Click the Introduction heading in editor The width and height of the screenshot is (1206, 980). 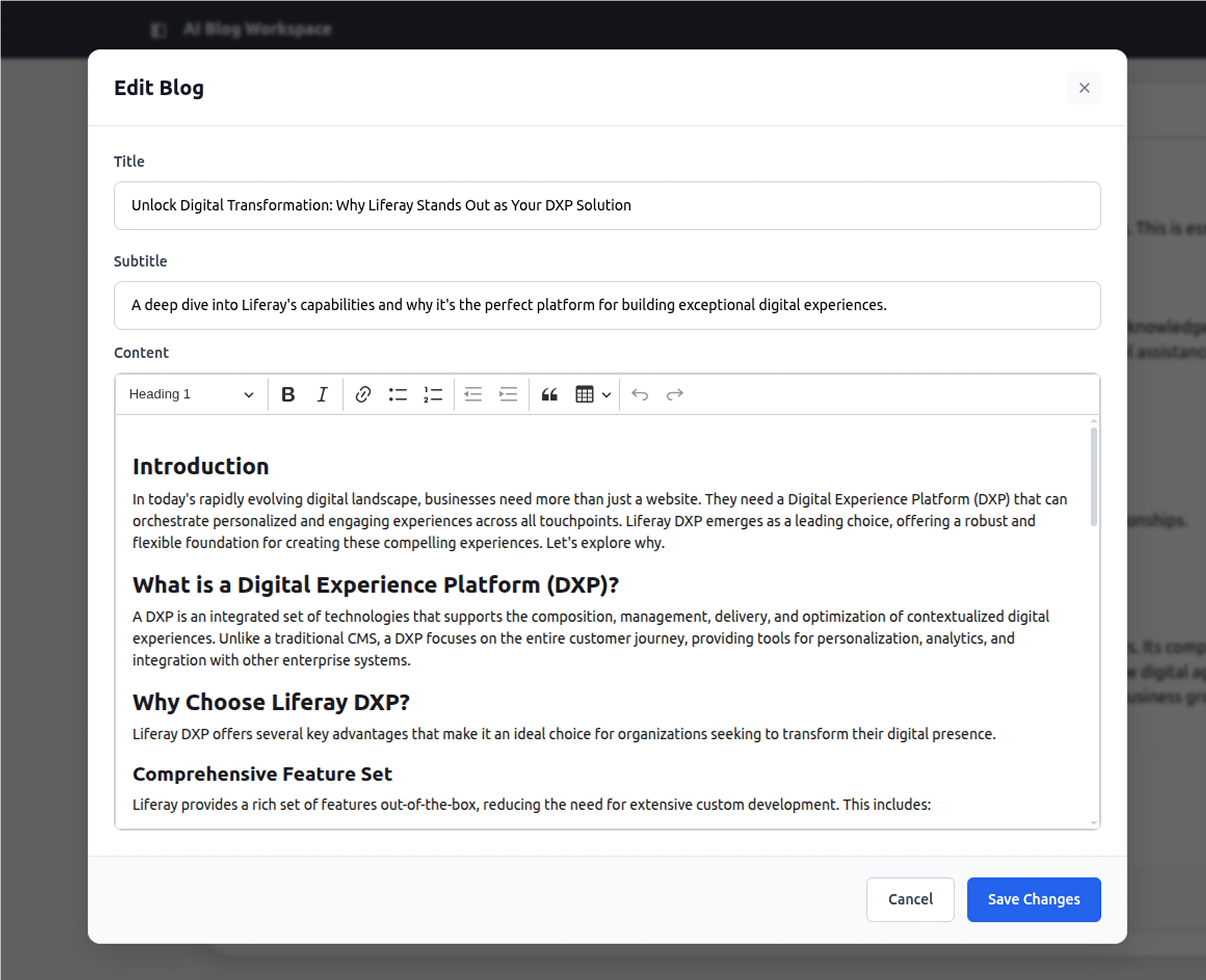pyautogui.click(x=201, y=466)
